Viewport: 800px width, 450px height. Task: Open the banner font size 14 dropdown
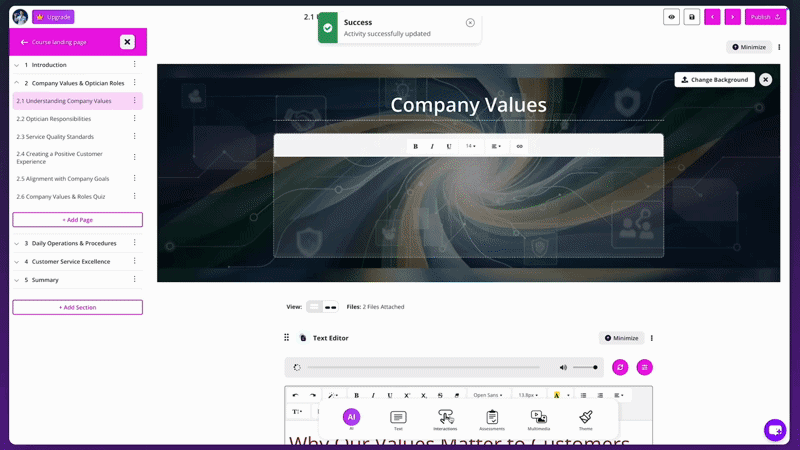click(x=470, y=146)
